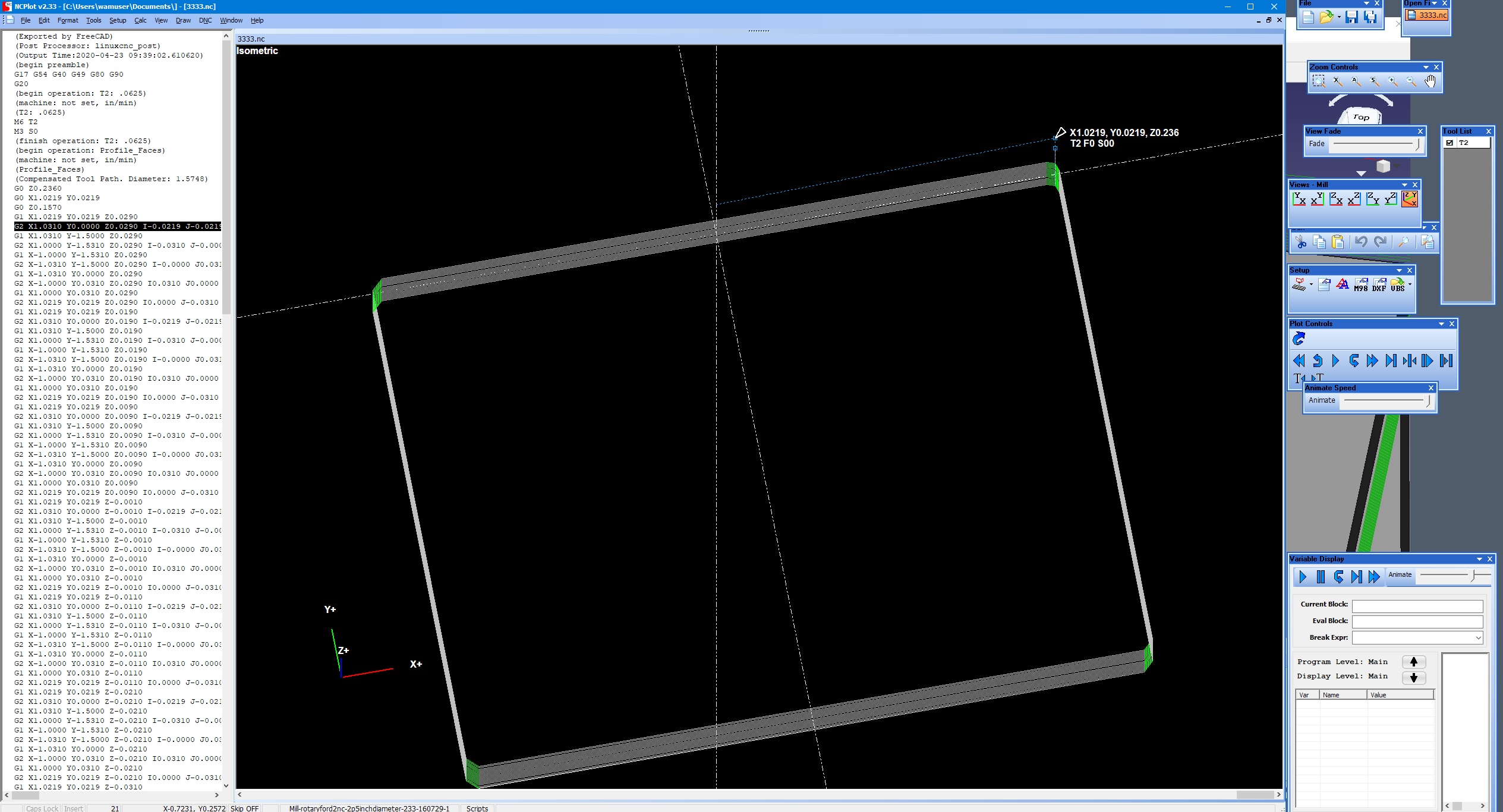1503x812 pixels.
Task: Expand the Open folder icon's dropdown arrow
Action: [1338, 17]
